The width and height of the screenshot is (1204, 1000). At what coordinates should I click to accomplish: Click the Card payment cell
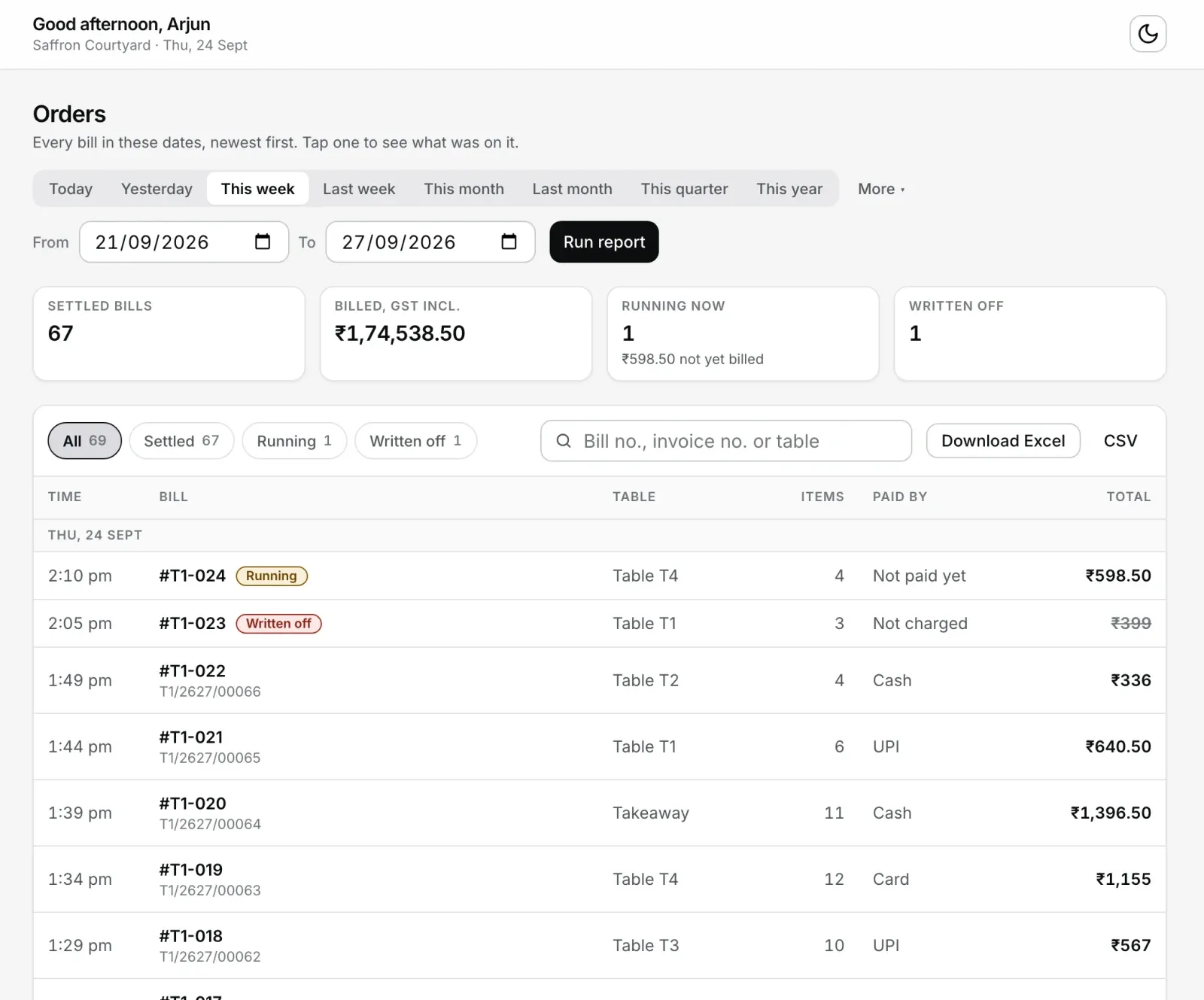[x=891, y=879]
